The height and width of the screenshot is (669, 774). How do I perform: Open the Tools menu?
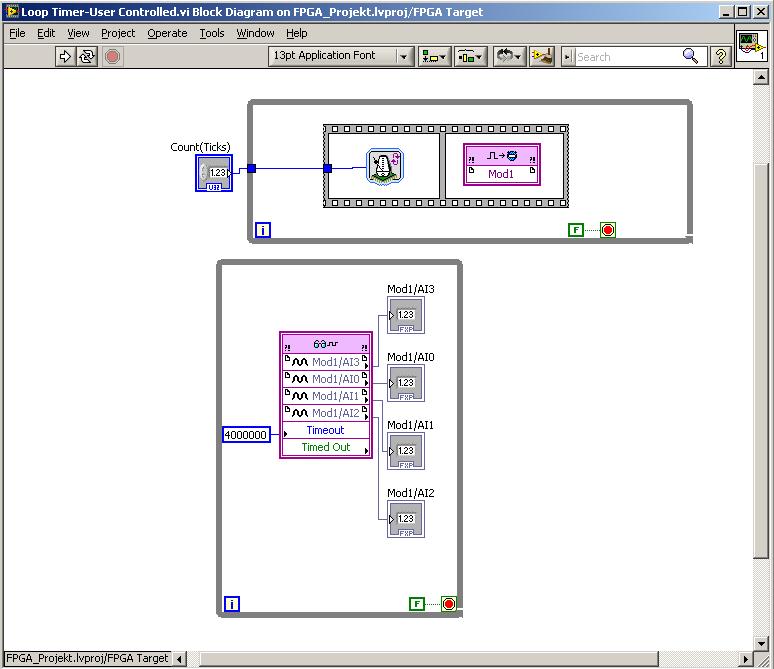click(x=212, y=33)
